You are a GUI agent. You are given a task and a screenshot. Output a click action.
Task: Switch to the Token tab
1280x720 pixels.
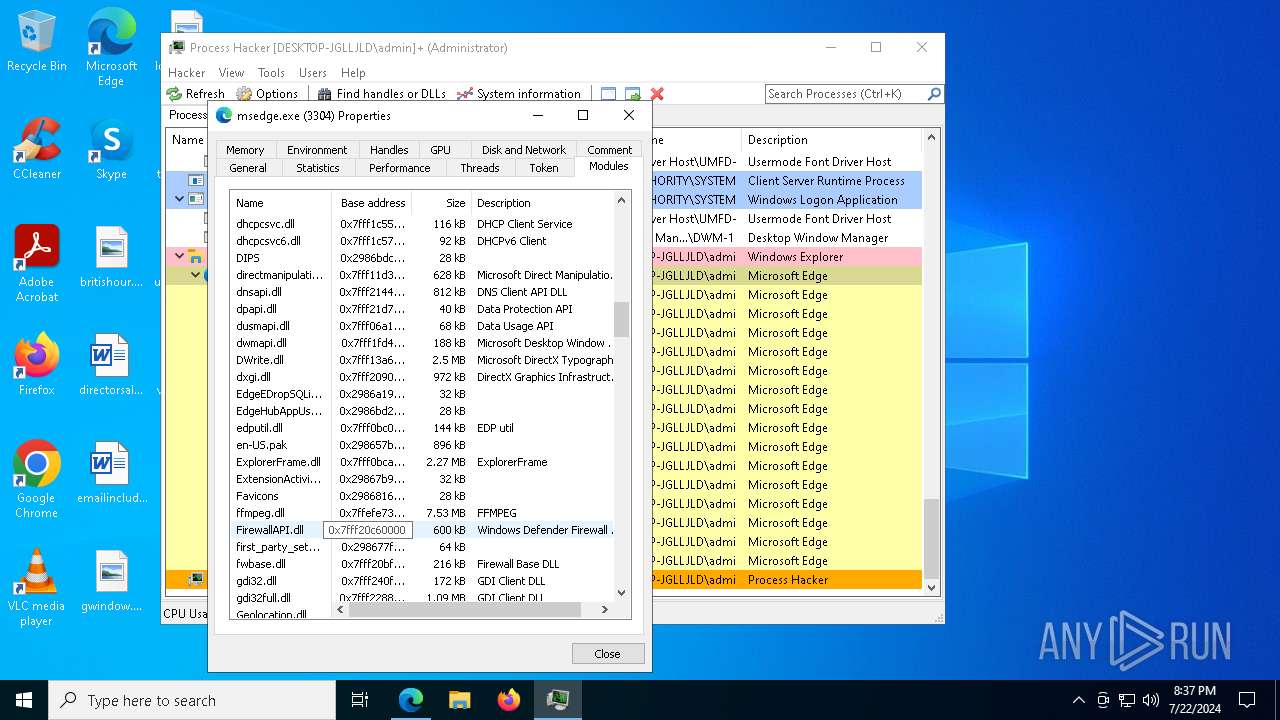pyautogui.click(x=544, y=168)
